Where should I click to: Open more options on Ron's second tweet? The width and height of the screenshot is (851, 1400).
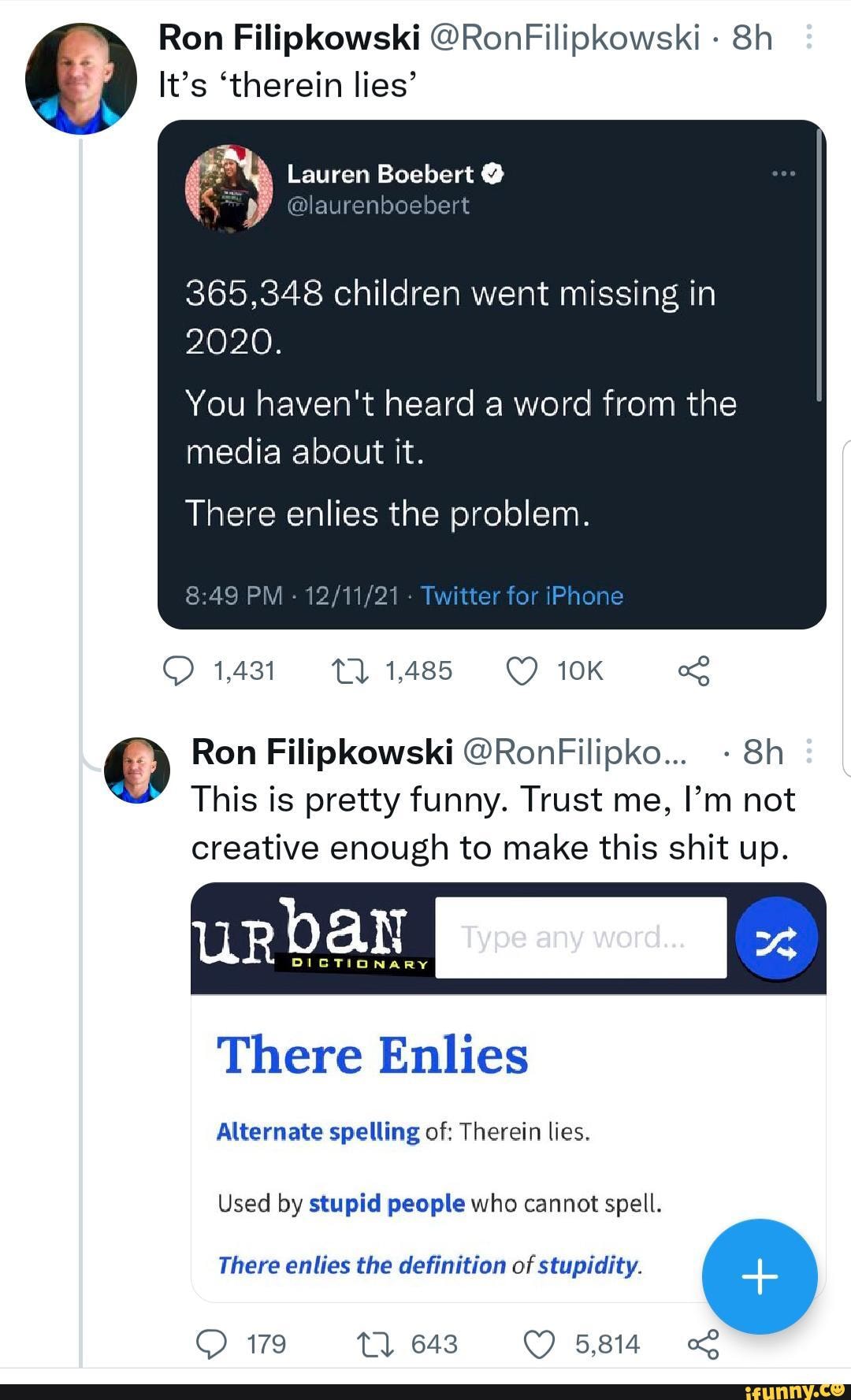click(809, 751)
